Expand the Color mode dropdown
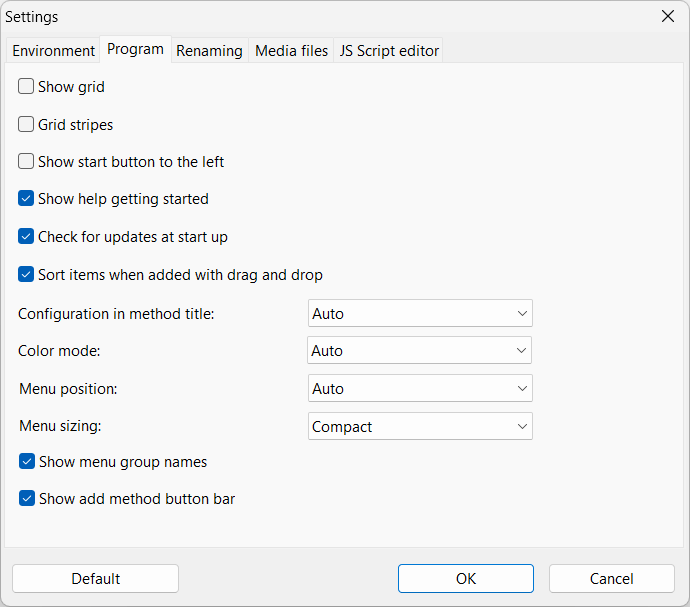The width and height of the screenshot is (690, 607). pos(420,351)
